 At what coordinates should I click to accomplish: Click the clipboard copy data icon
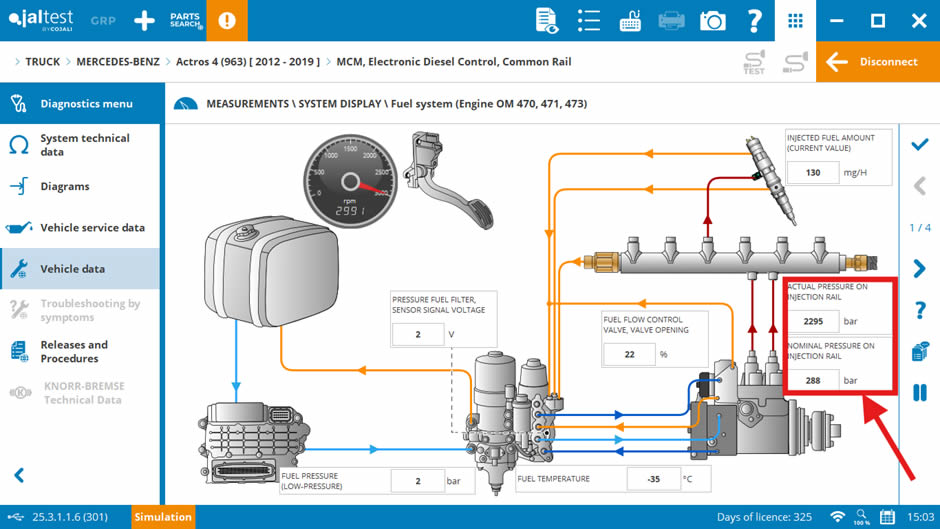(920, 351)
